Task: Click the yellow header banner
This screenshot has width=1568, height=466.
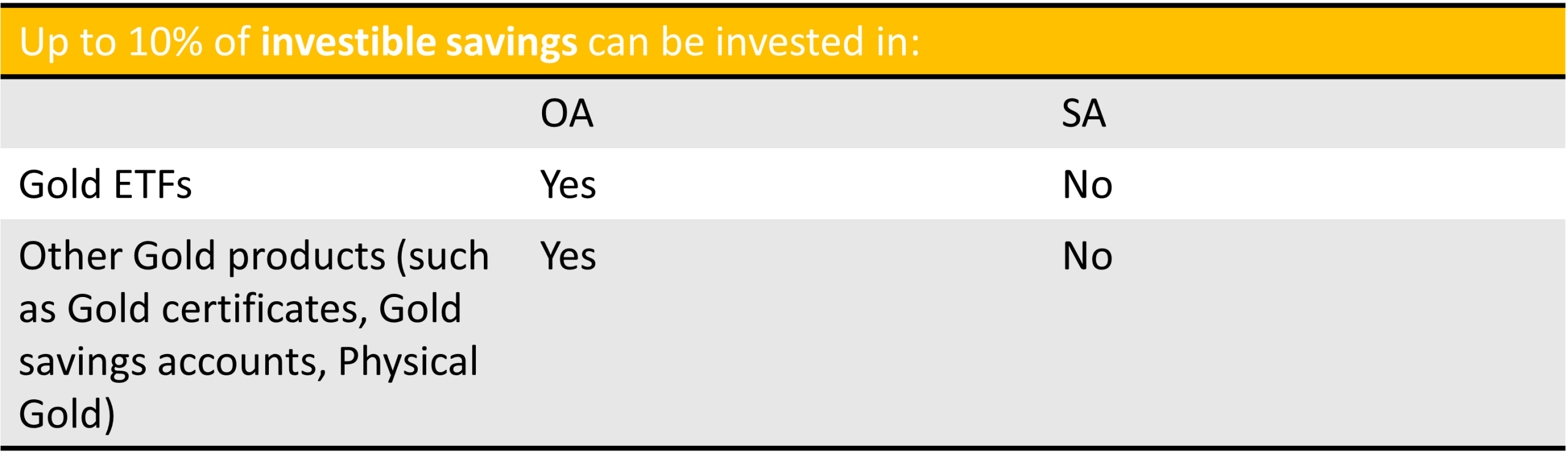Action: [x=783, y=41]
